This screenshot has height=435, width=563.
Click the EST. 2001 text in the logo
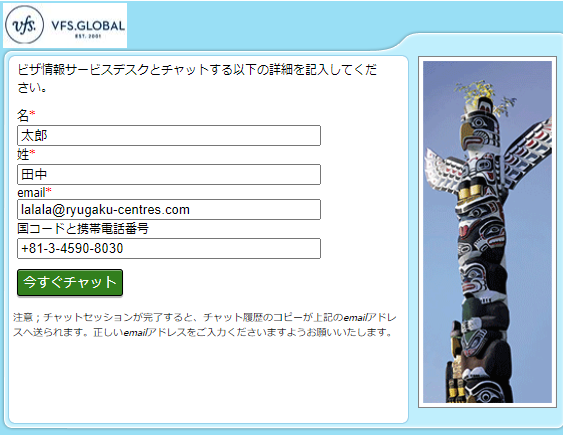(88, 36)
